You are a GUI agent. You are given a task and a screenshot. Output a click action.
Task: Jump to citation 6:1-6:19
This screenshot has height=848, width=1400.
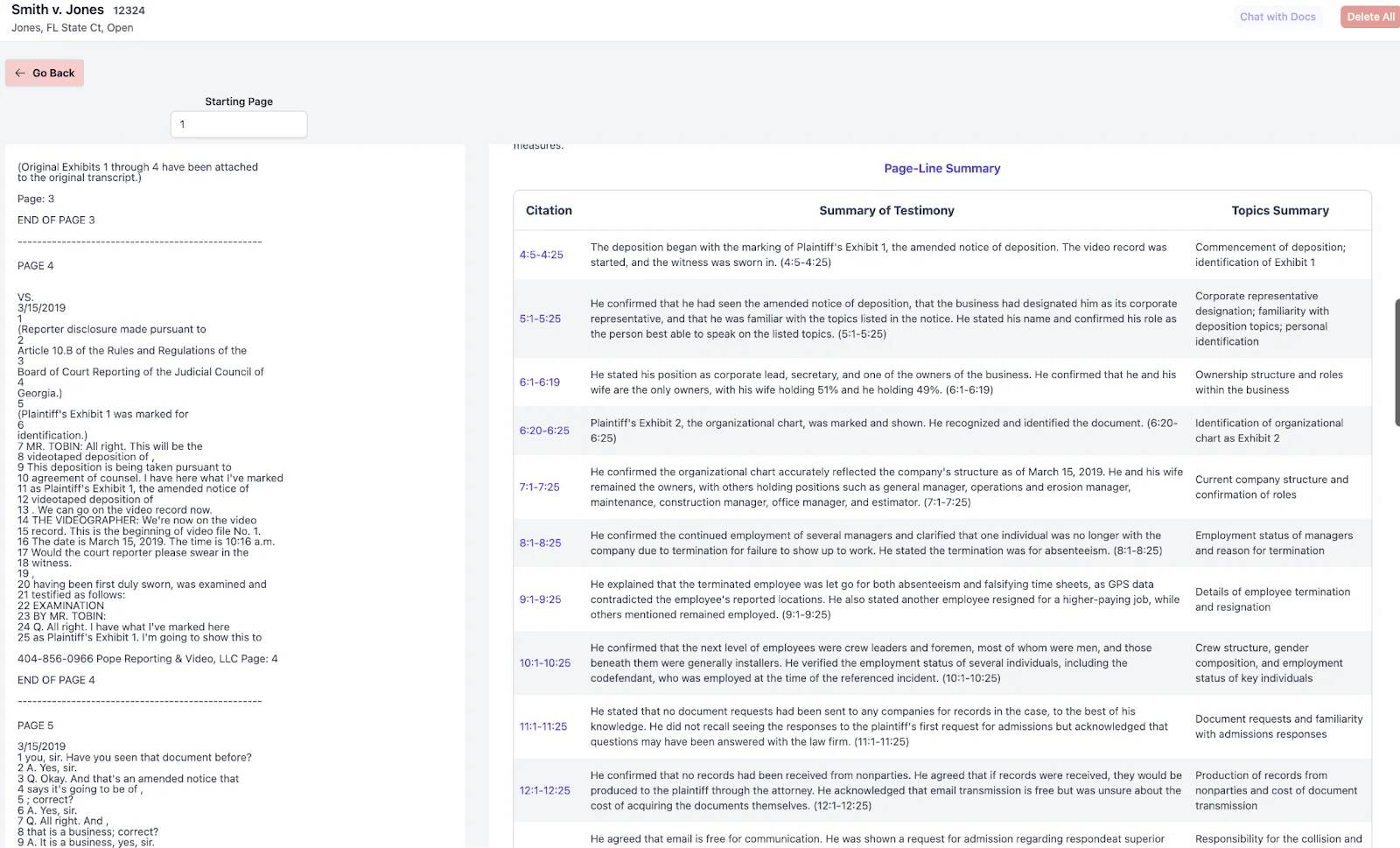539,382
